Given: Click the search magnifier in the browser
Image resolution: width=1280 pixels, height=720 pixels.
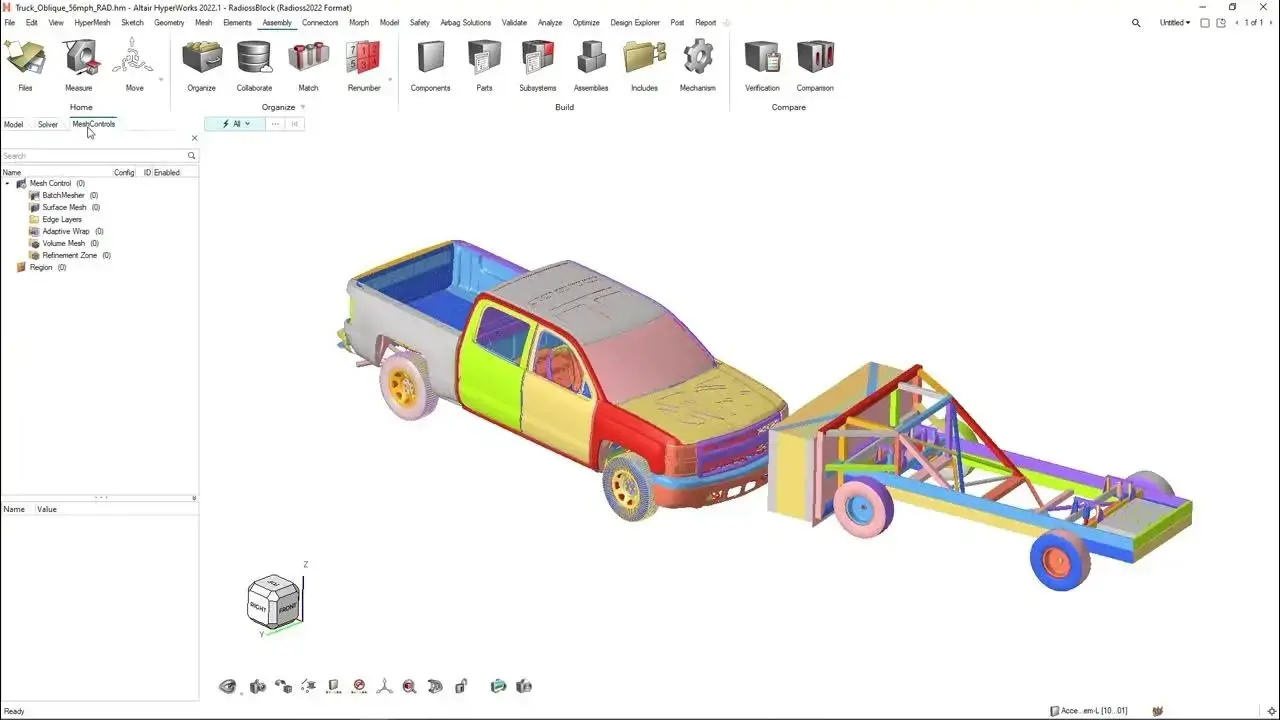Looking at the screenshot, I should [191, 155].
